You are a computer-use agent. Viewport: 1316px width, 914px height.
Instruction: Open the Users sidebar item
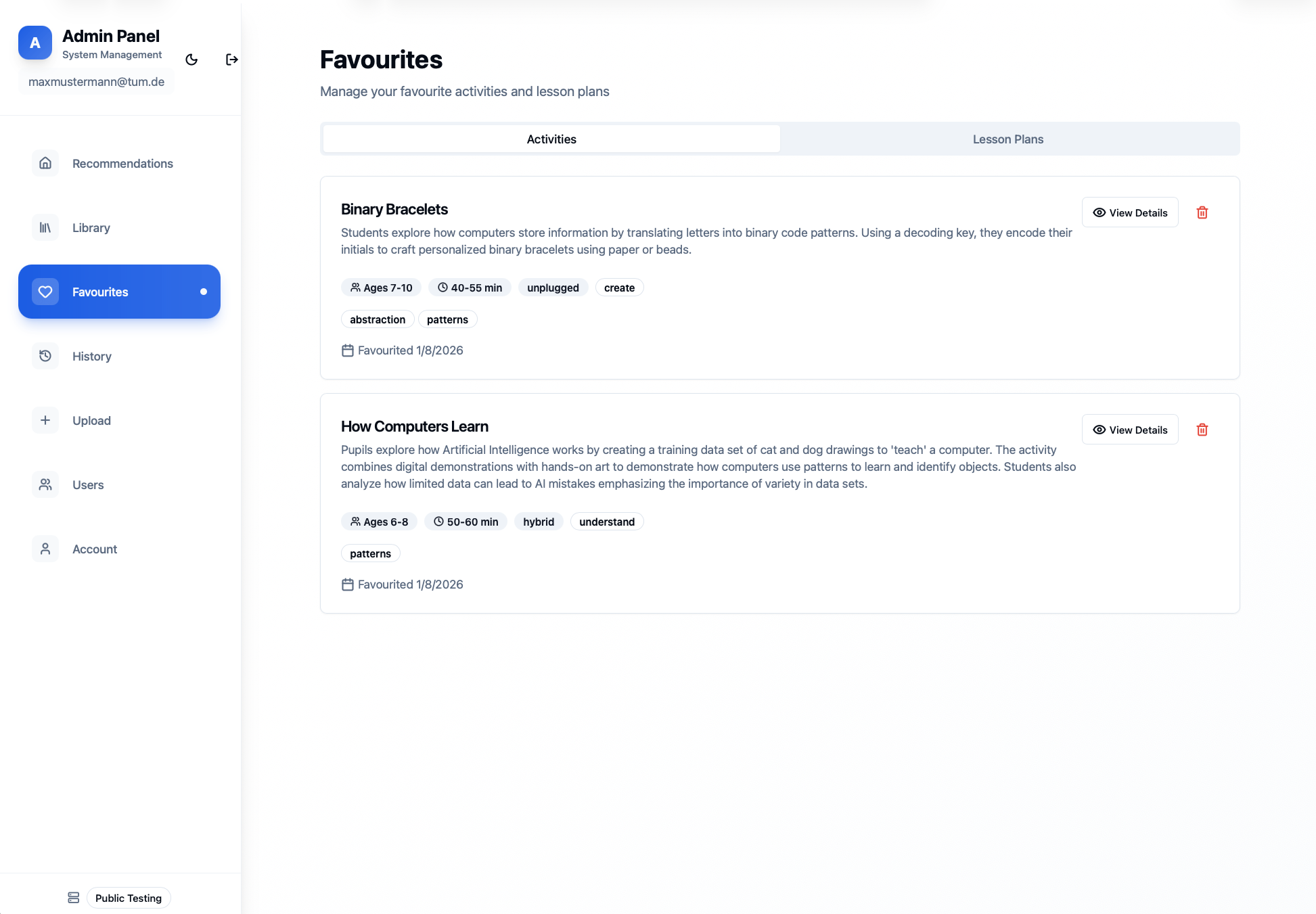87,484
